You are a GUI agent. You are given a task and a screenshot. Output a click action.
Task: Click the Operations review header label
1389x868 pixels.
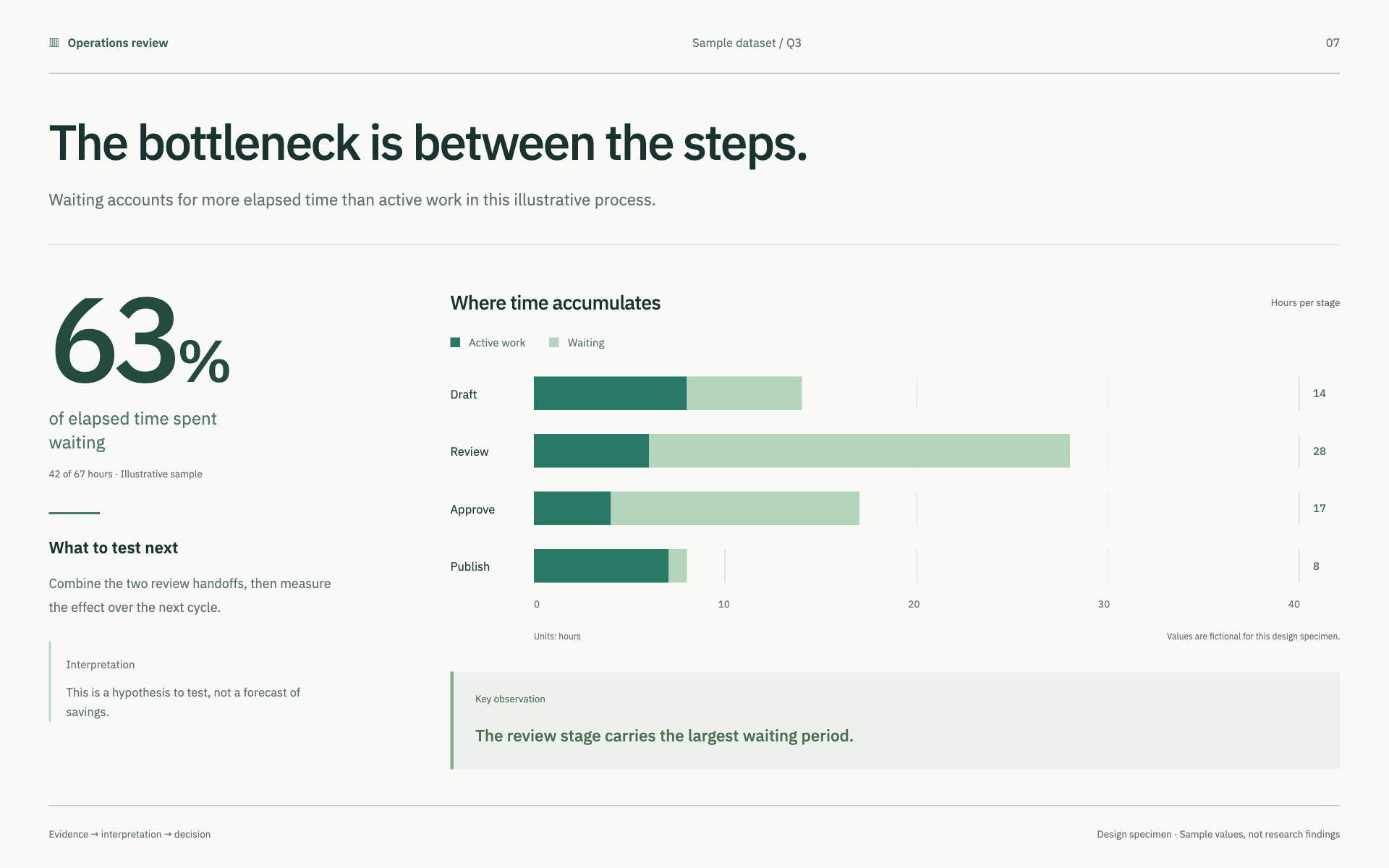(118, 43)
